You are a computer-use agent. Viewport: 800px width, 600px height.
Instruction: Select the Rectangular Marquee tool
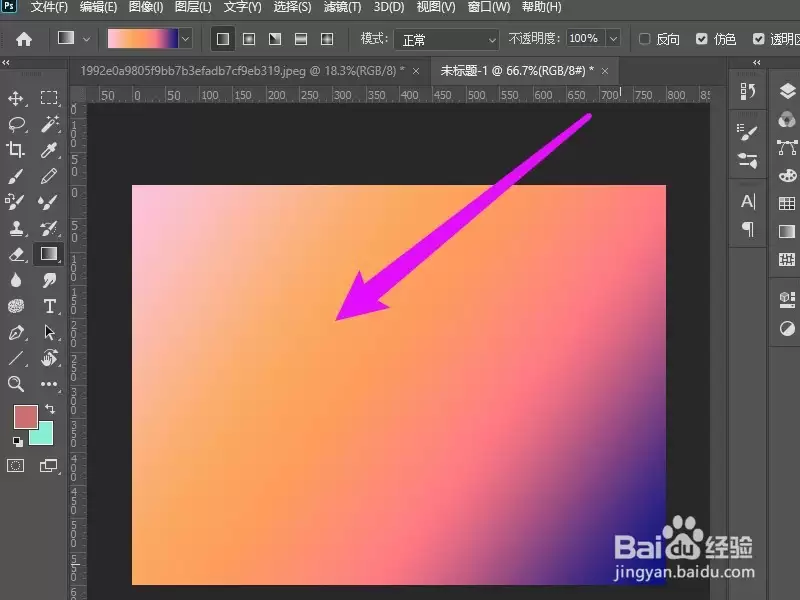point(49,97)
